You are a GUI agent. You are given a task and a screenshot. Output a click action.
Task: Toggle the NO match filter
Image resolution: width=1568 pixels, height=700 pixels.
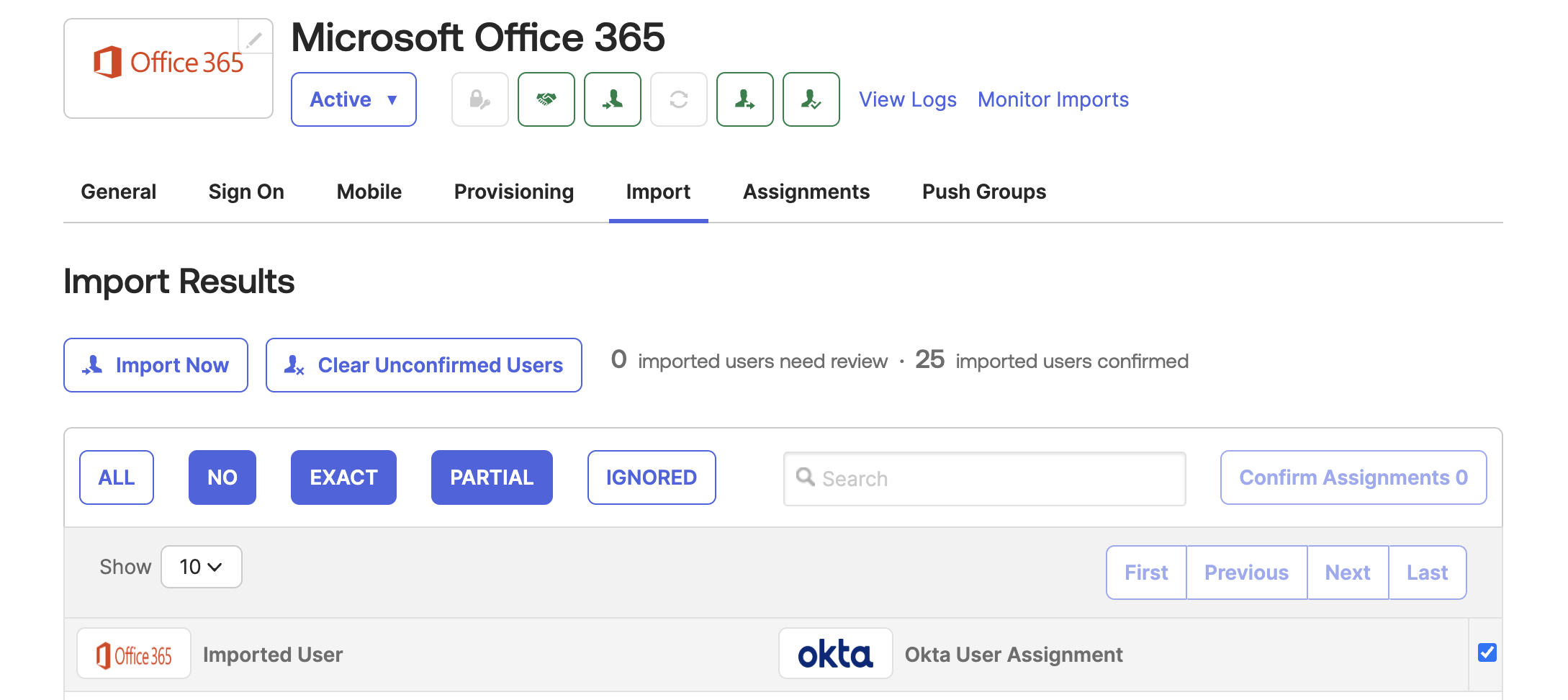[222, 477]
